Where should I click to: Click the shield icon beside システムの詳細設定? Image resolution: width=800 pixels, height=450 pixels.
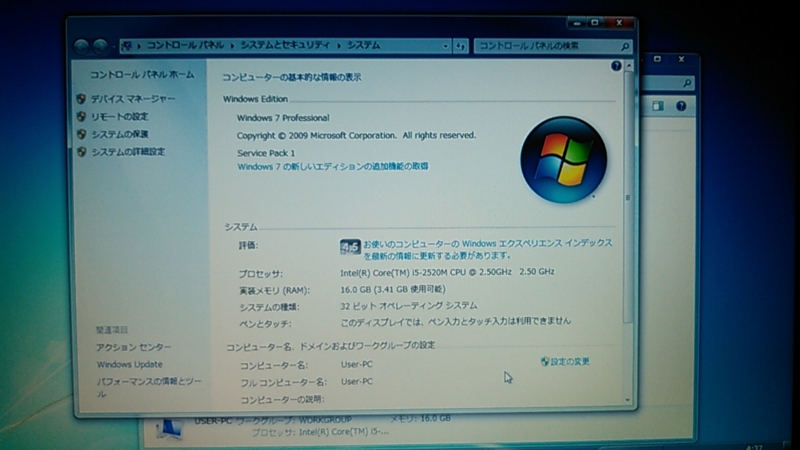click(81, 152)
